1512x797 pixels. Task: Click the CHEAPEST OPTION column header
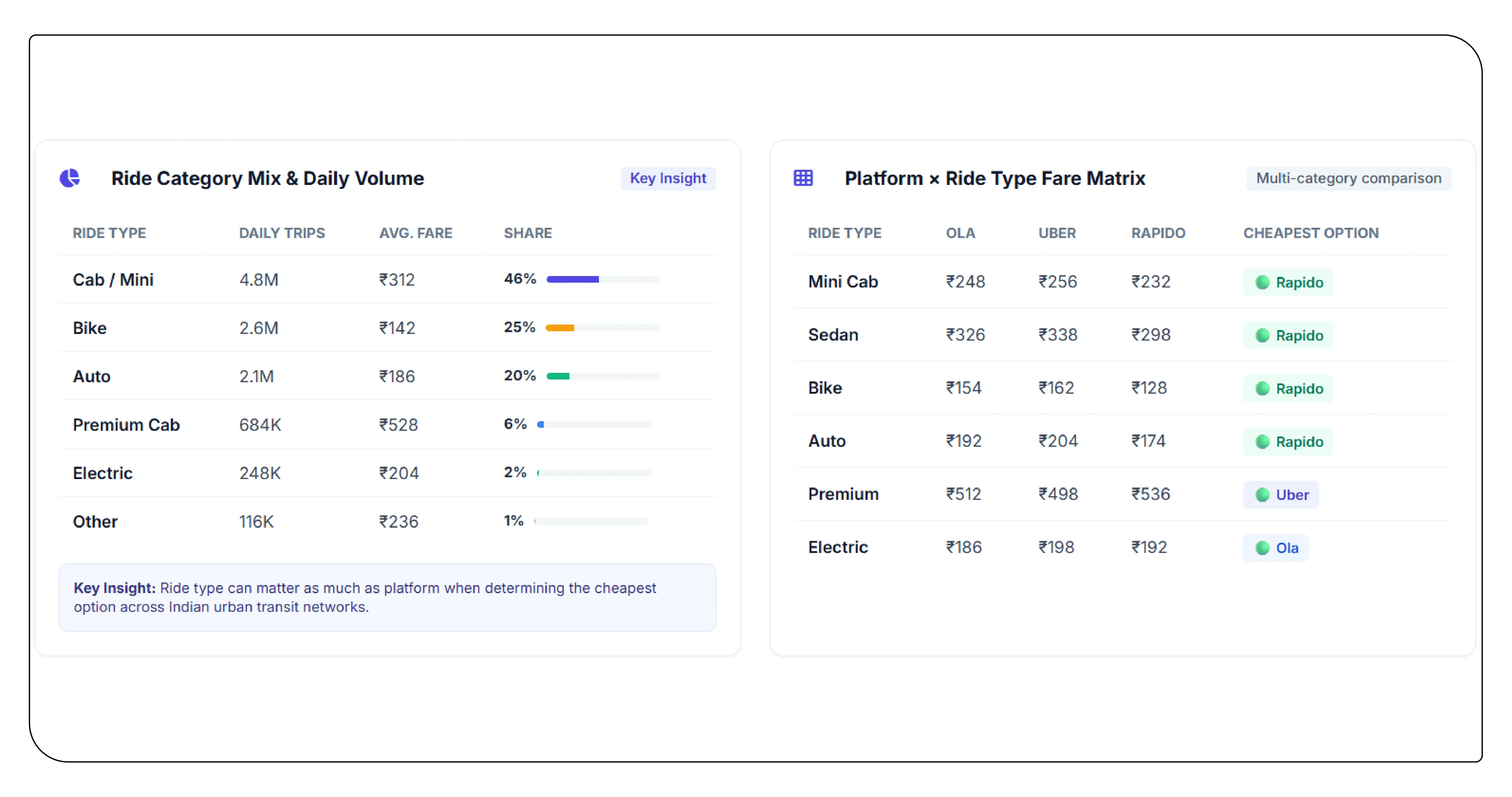coord(1311,233)
